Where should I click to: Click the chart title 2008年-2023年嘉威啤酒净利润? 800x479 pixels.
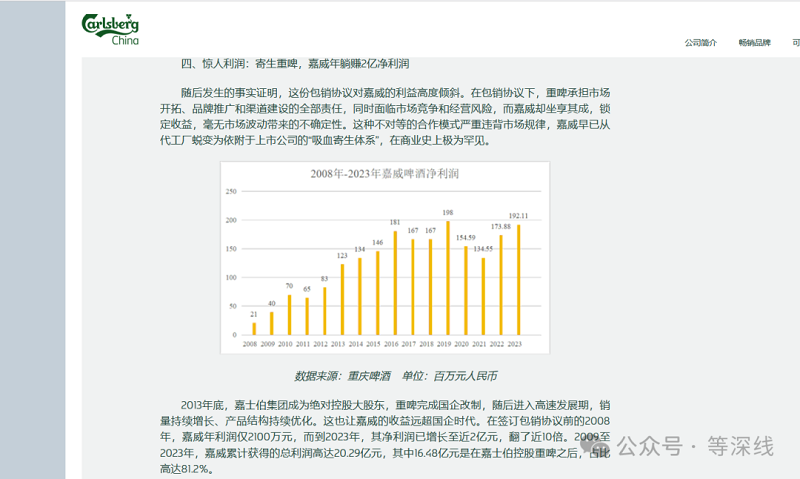point(385,174)
